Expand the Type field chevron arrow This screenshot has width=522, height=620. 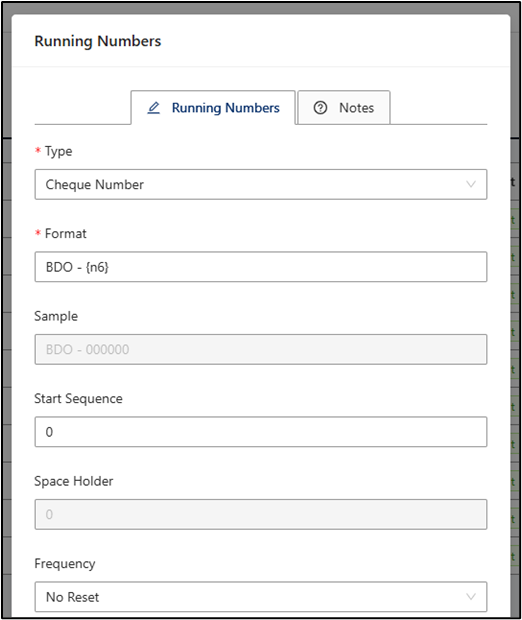click(471, 184)
